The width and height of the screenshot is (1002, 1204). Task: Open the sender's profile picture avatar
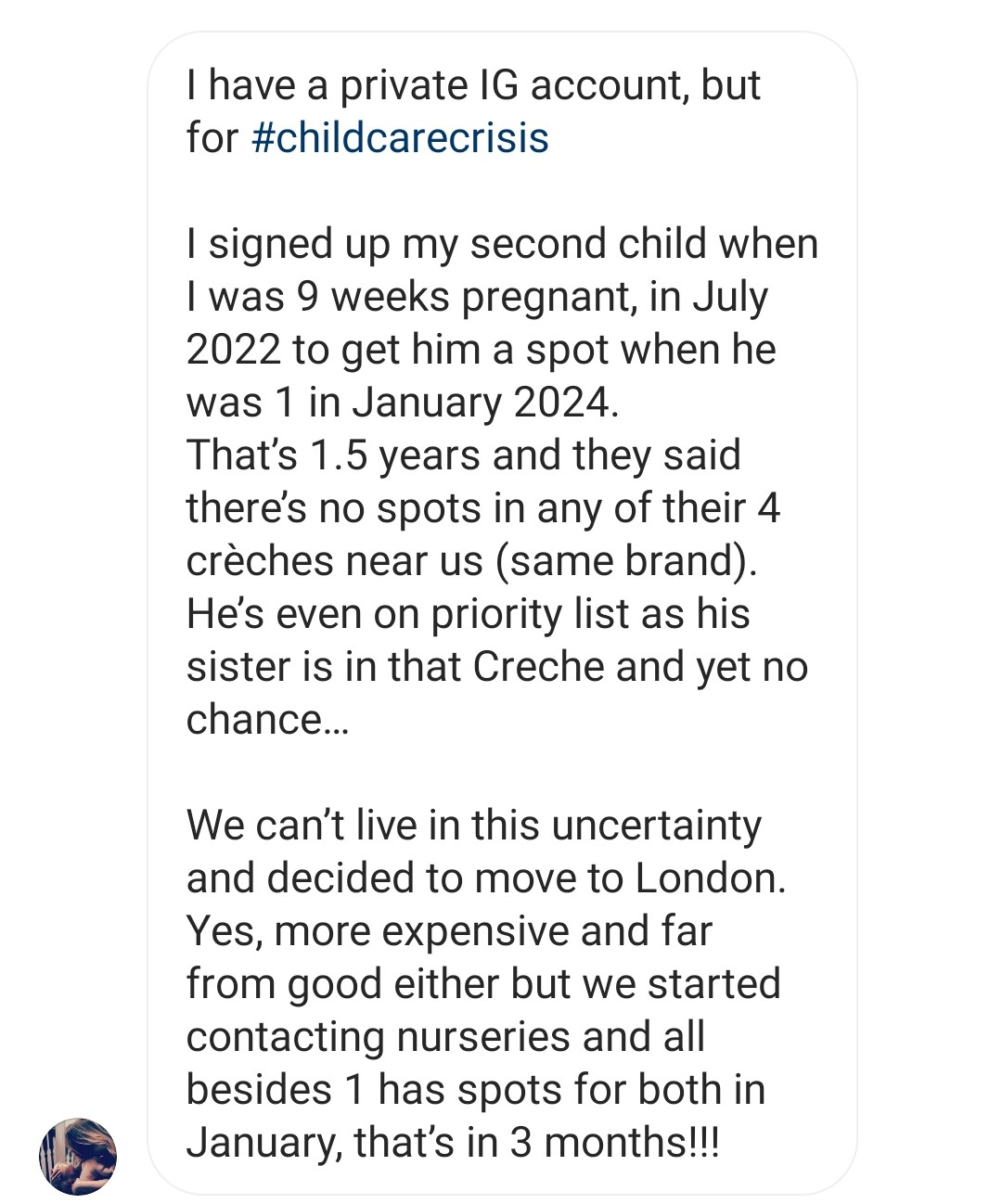pos(78,1156)
